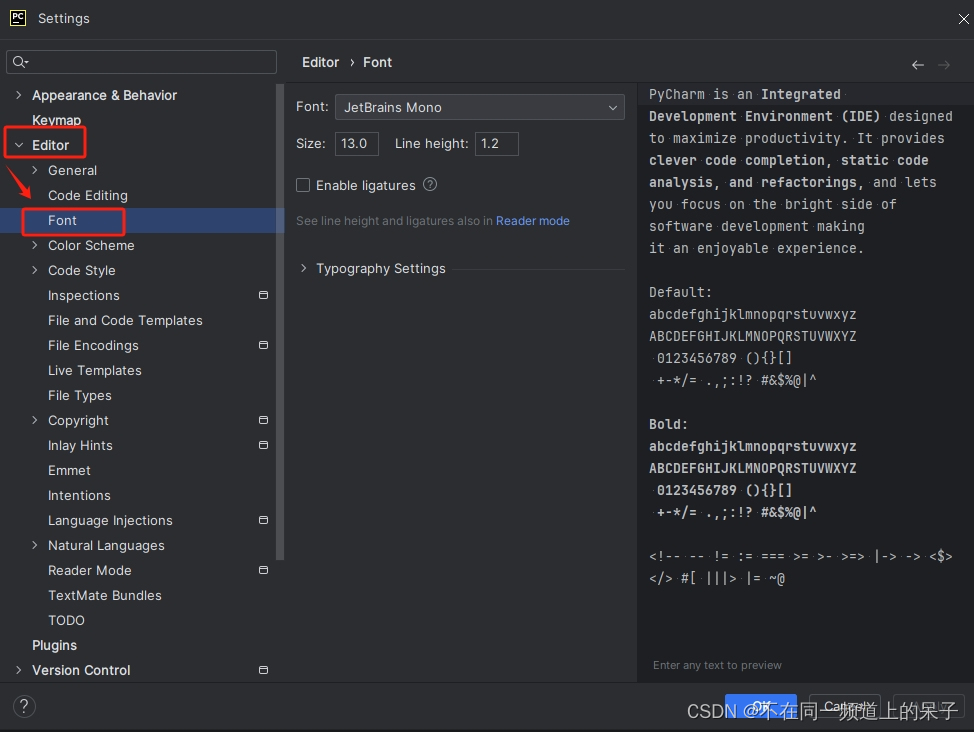Viewport: 974px width, 732px height.
Task: Navigate forward with the right arrow
Action: tap(944, 65)
